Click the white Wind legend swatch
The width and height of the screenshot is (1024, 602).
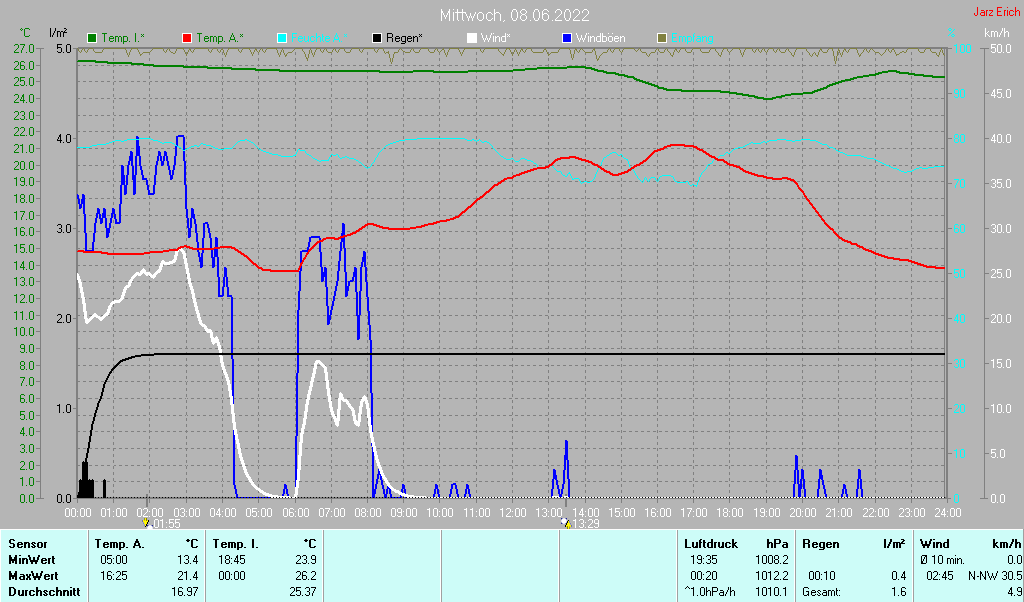pos(472,39)
